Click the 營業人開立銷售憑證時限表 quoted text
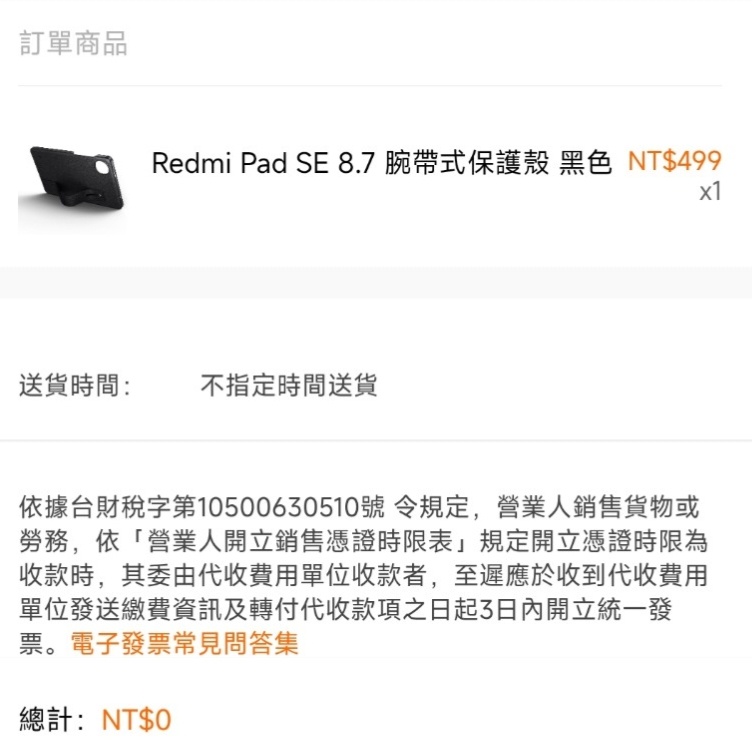 pyautogui.click(x=300, y=541)
